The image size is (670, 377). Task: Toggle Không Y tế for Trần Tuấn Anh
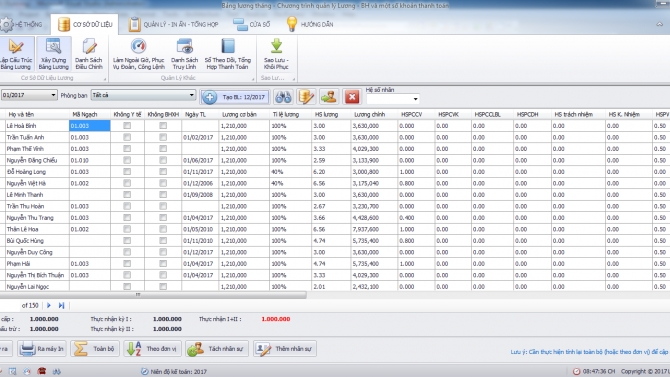click(x=127, y=137)
